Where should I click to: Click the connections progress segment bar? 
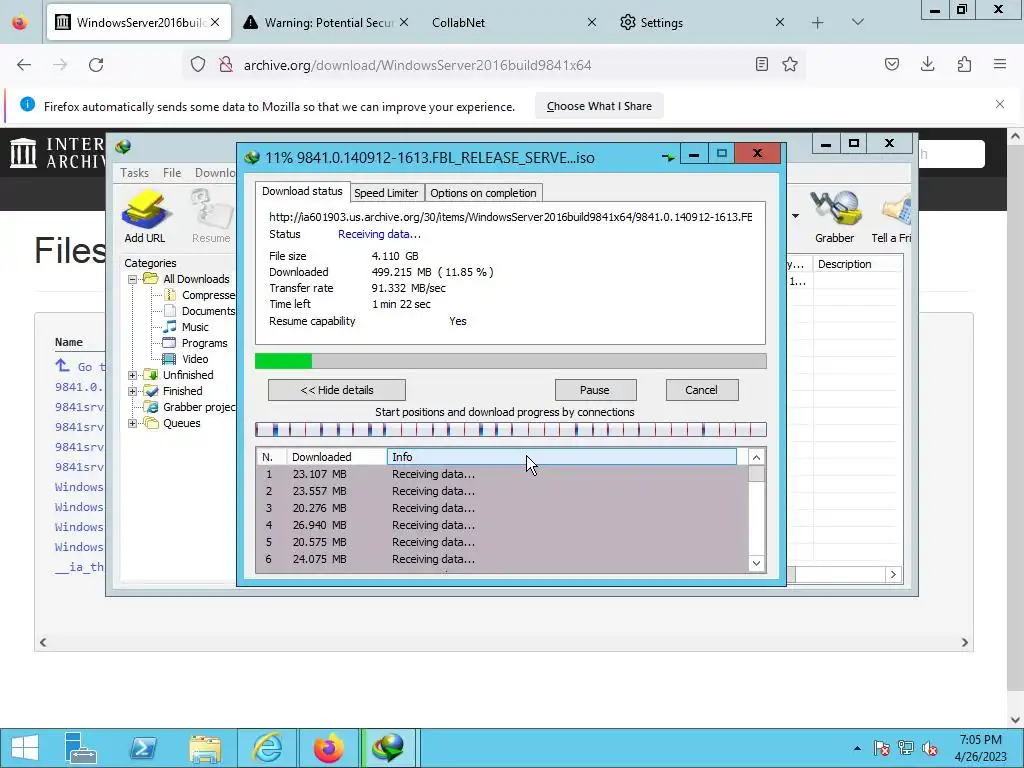click(x=511, y=430)
